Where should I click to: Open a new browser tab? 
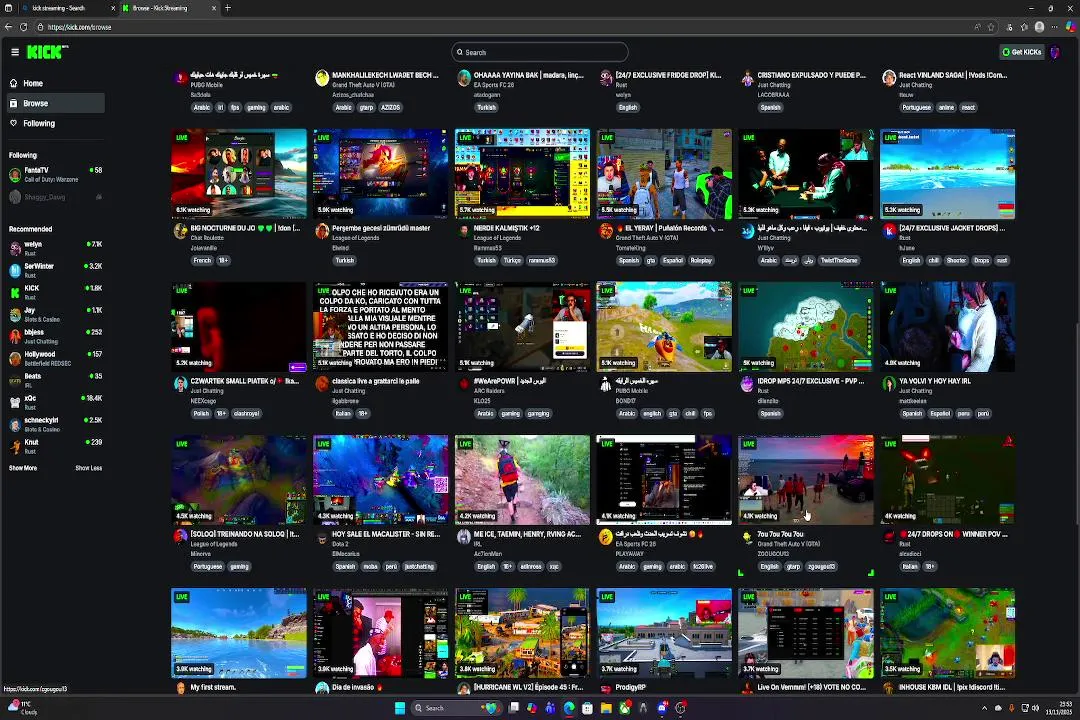228,8
